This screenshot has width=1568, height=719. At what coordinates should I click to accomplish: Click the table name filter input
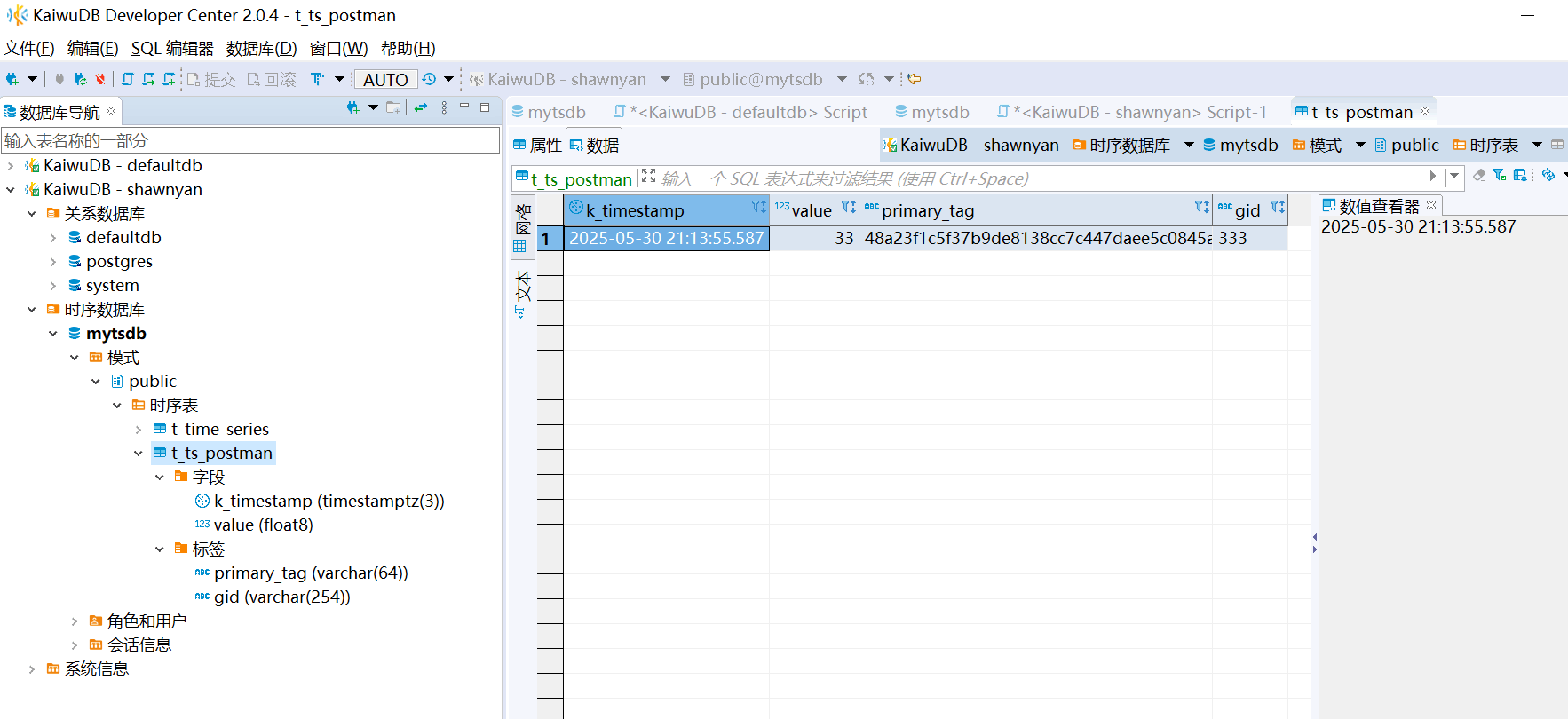tap(250, 140)
